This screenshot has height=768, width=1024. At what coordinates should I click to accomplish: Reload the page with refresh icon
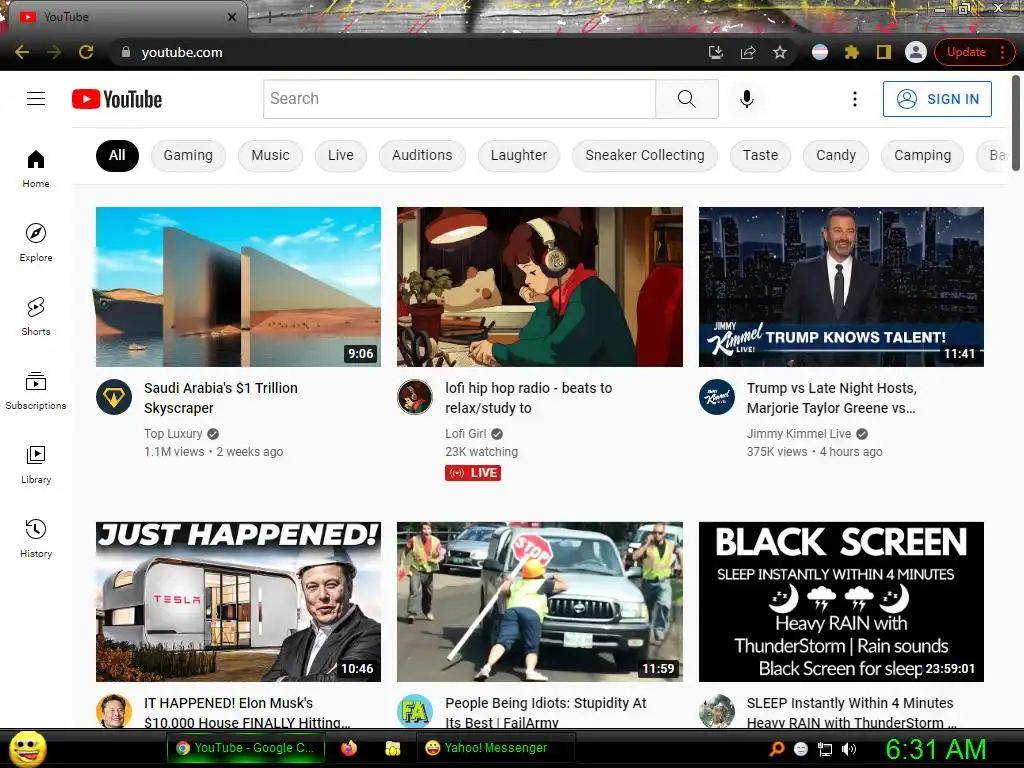(86, 52)
